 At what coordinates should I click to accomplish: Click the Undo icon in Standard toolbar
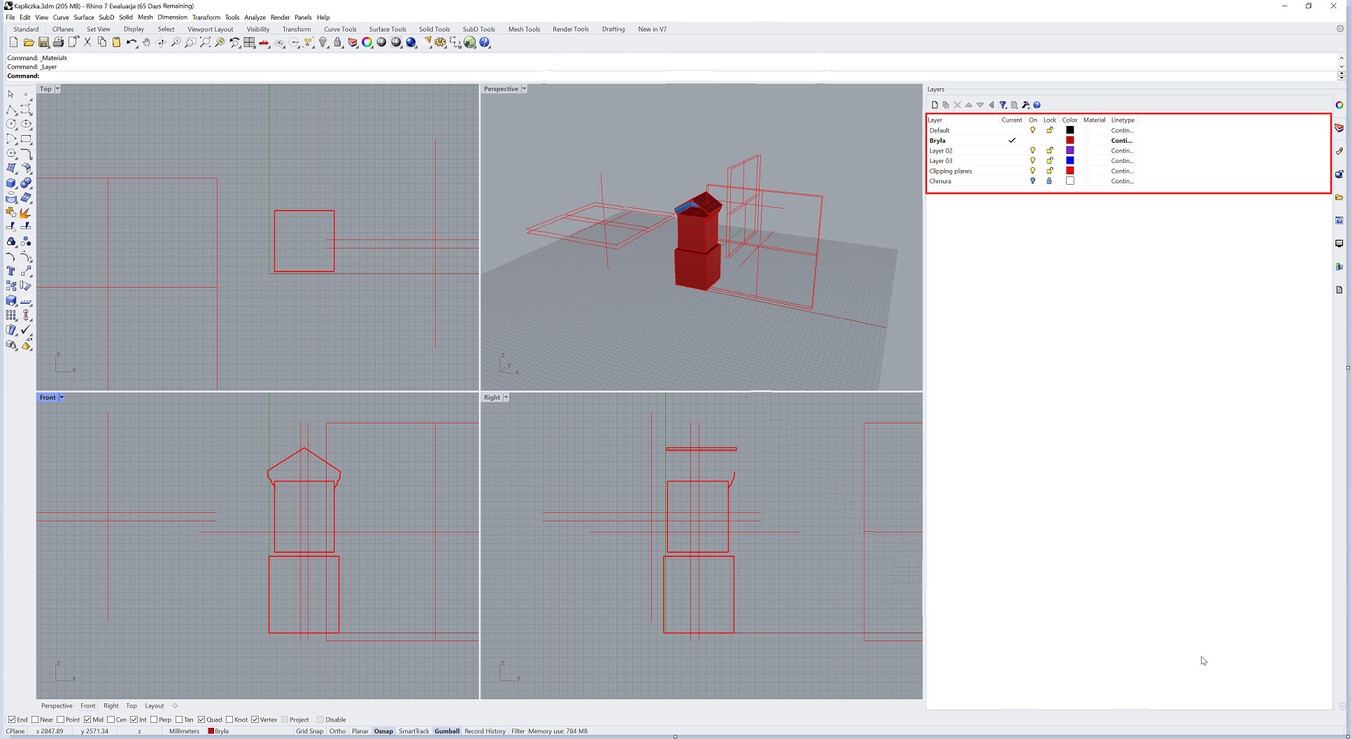click(x=131, y=43)
